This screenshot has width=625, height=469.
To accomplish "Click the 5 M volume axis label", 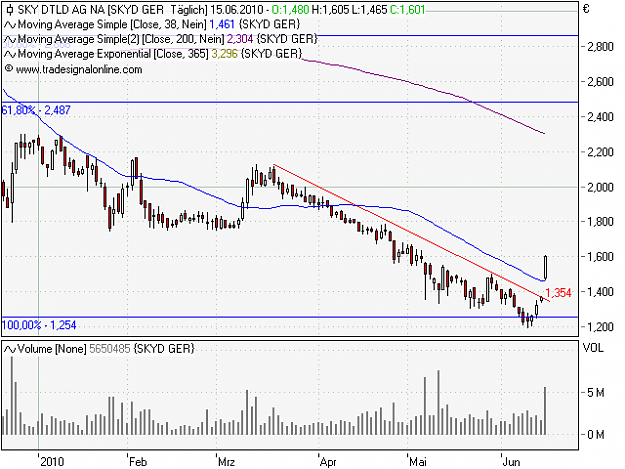I will coord(596,393).
